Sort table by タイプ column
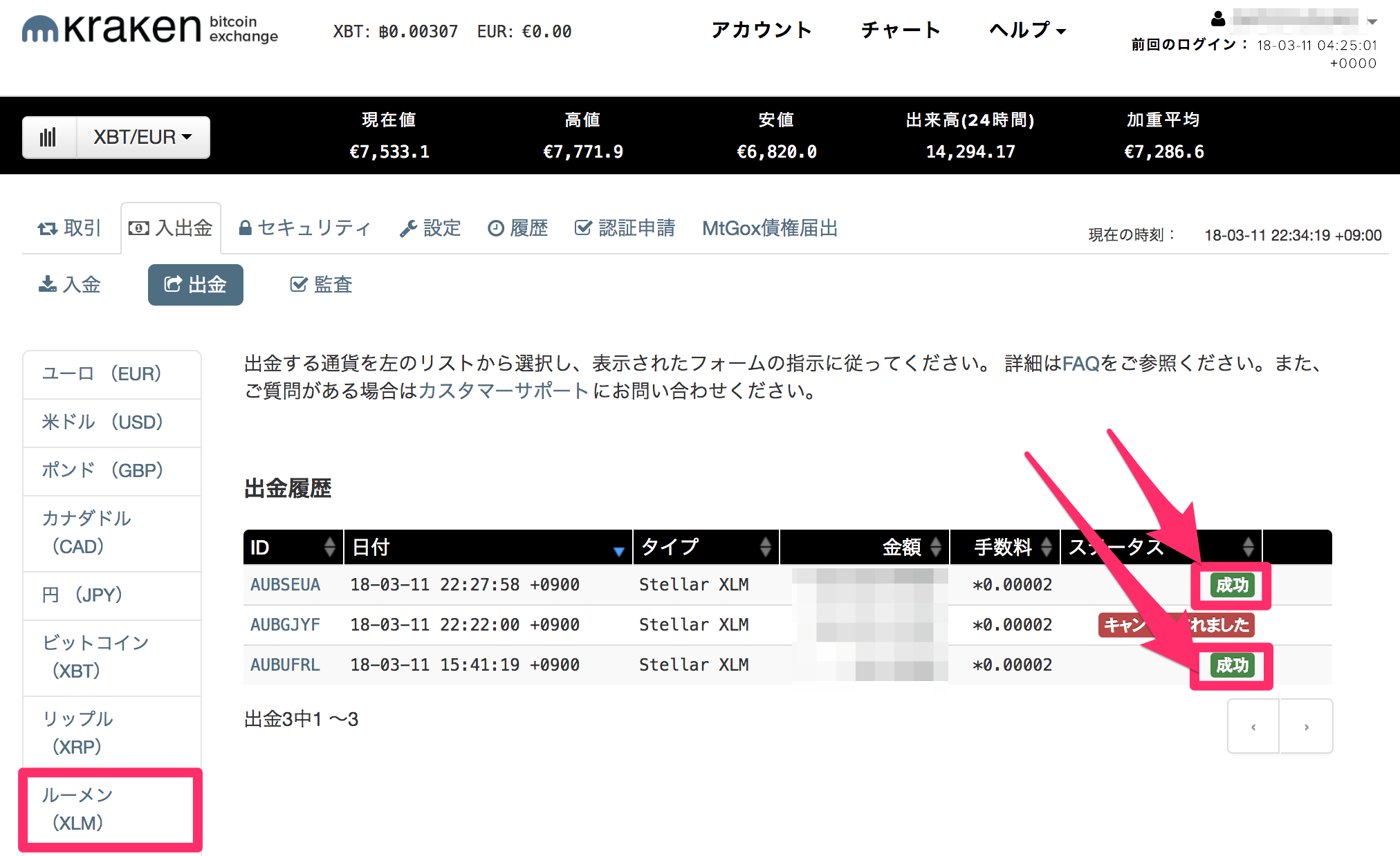The image size is (1400, 856). coord(706,547)
